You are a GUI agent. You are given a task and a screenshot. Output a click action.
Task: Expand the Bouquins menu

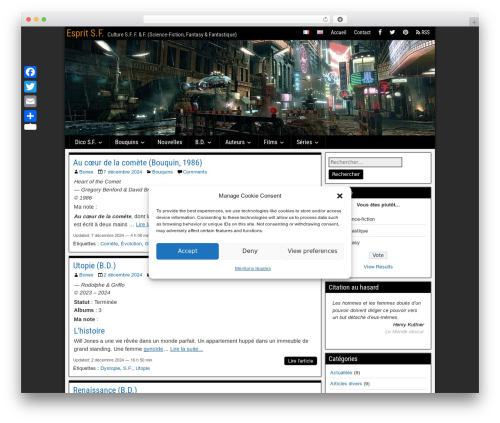tap(129, 142)
